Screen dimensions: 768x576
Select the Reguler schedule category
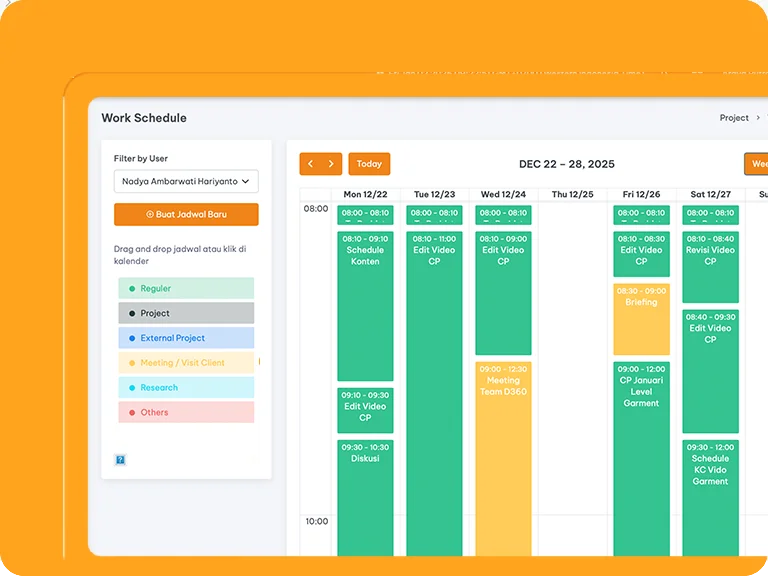click(x=186, y=288)
